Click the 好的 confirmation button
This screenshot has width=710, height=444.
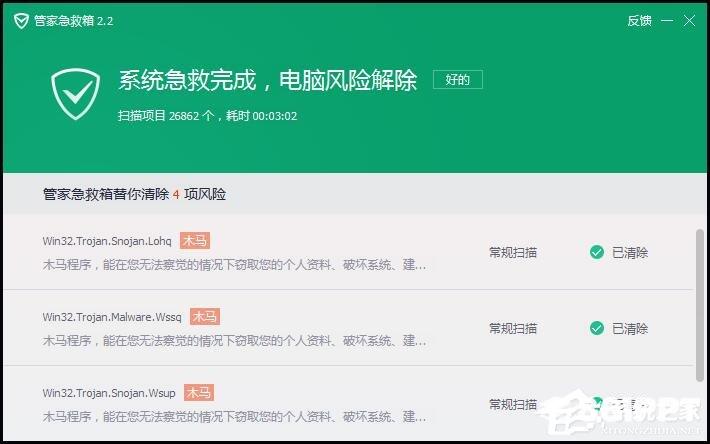pos(458,80)
